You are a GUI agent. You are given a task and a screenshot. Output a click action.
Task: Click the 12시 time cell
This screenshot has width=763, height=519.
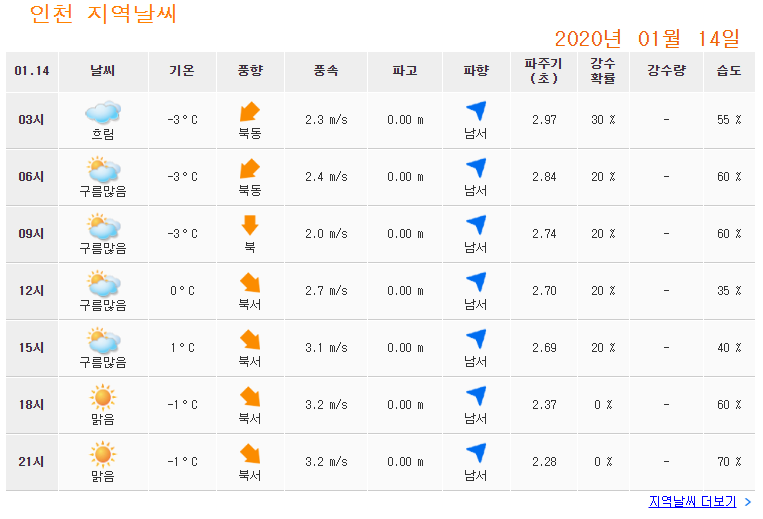[32, 291]
